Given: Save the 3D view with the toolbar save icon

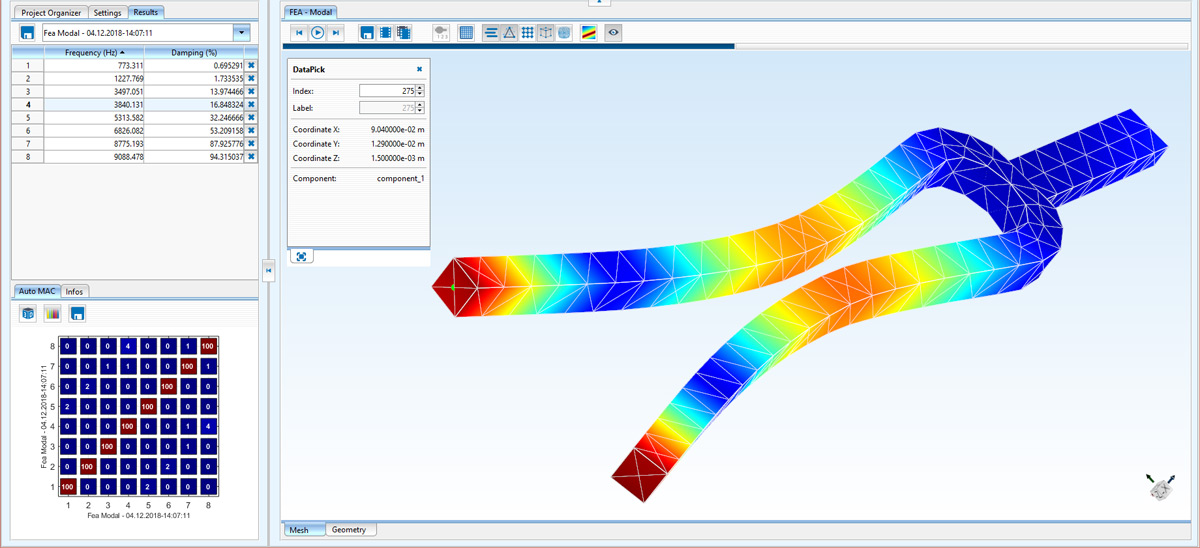Looking at the screenshot, I should point(367,33).
